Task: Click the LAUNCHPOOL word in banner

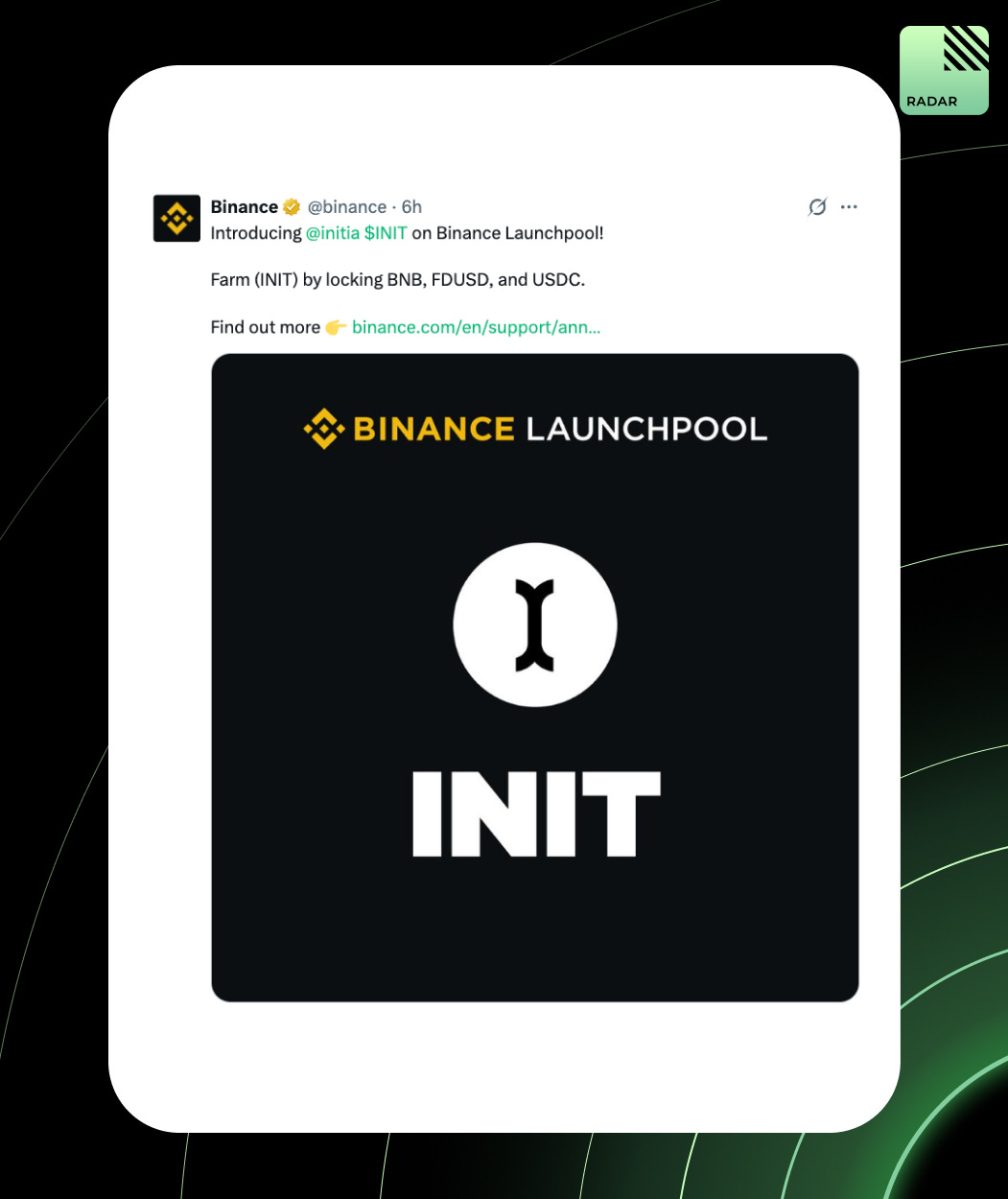Action: (x=646, y=428)
